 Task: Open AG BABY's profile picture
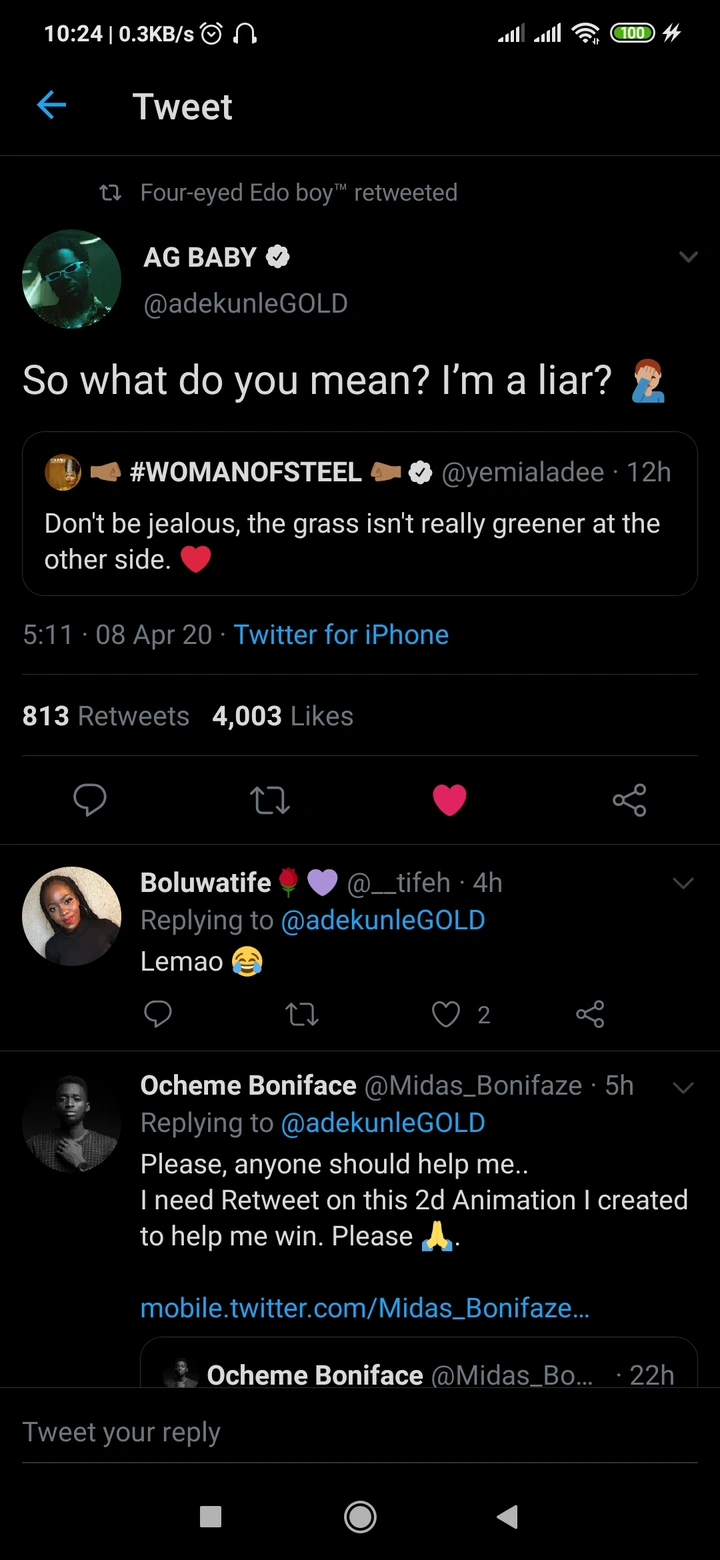point(72,279)
